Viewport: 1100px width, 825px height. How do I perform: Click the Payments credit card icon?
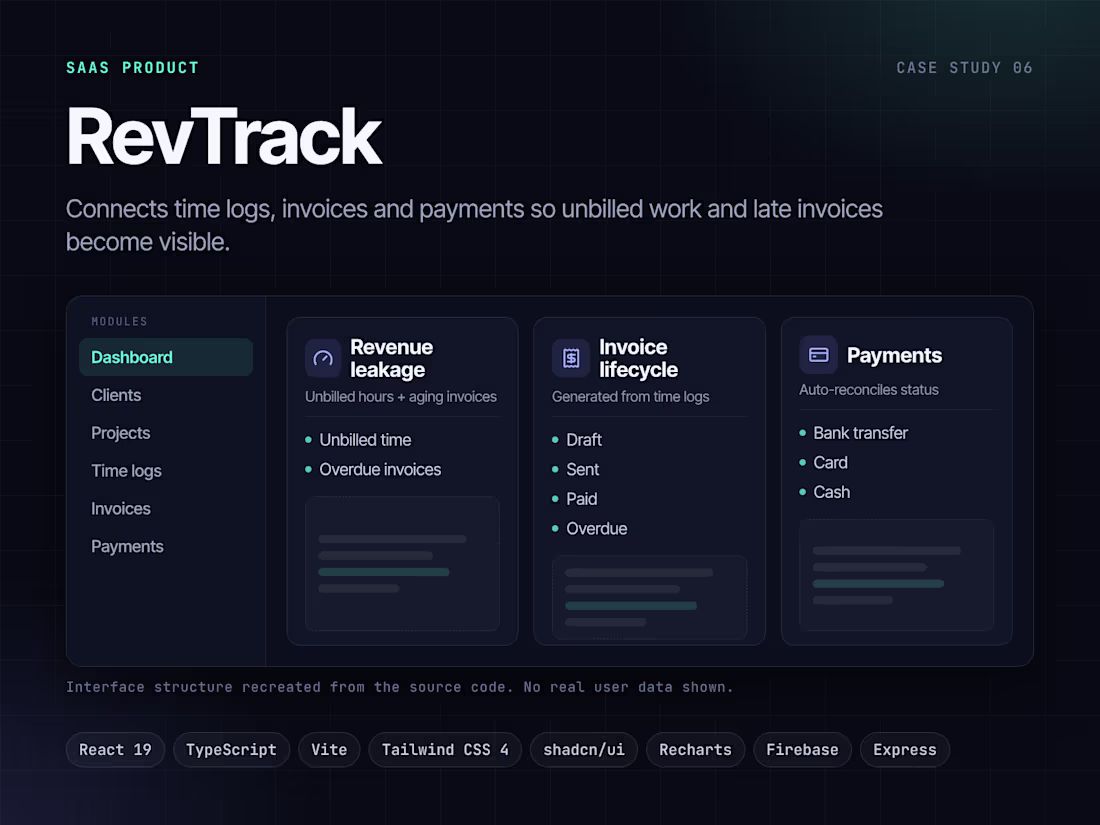click(818, 355)
